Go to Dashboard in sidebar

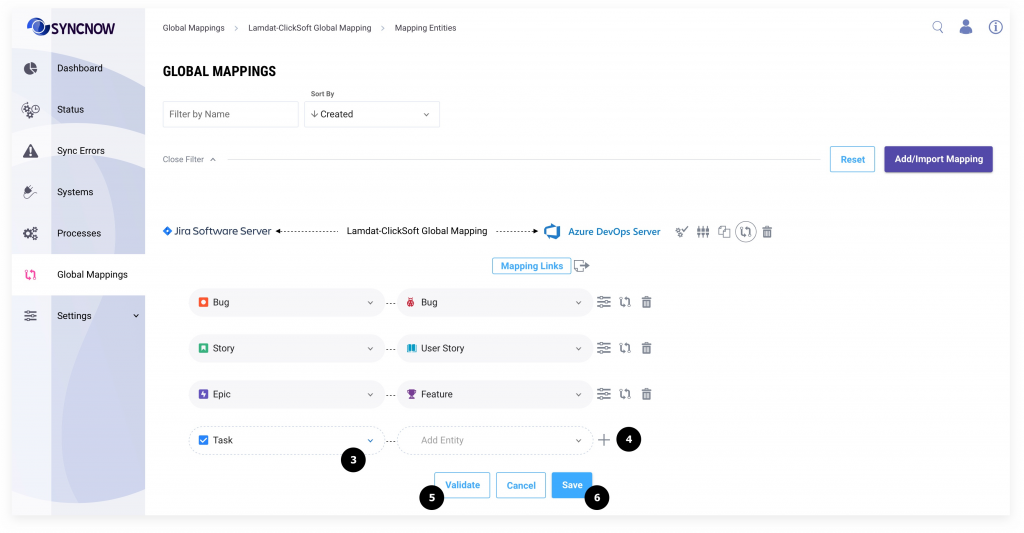pos(79,69)
